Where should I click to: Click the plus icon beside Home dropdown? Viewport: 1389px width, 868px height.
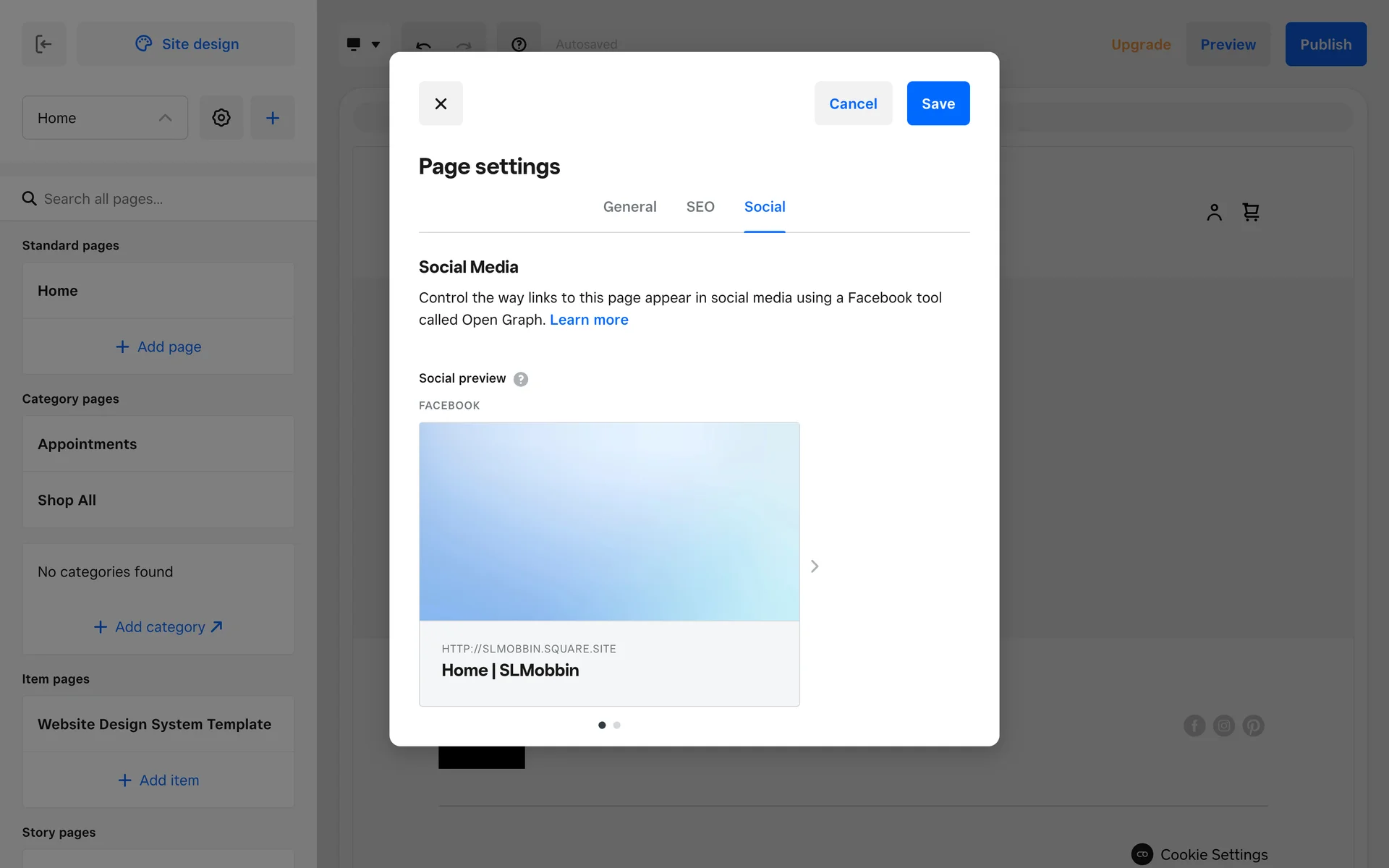pos(273,118)
